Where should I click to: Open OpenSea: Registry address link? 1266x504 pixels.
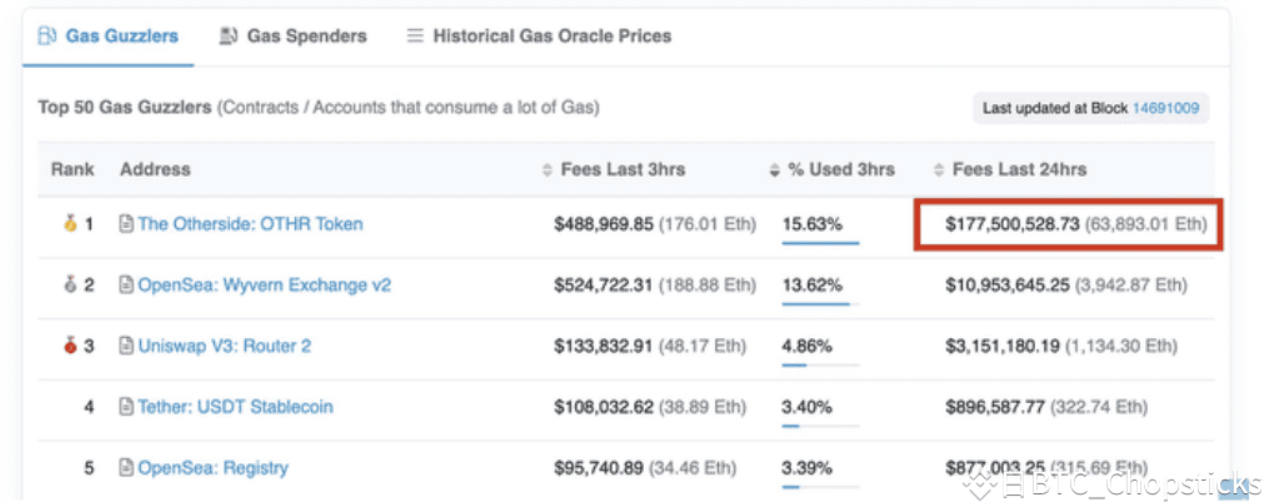point(213,468)
